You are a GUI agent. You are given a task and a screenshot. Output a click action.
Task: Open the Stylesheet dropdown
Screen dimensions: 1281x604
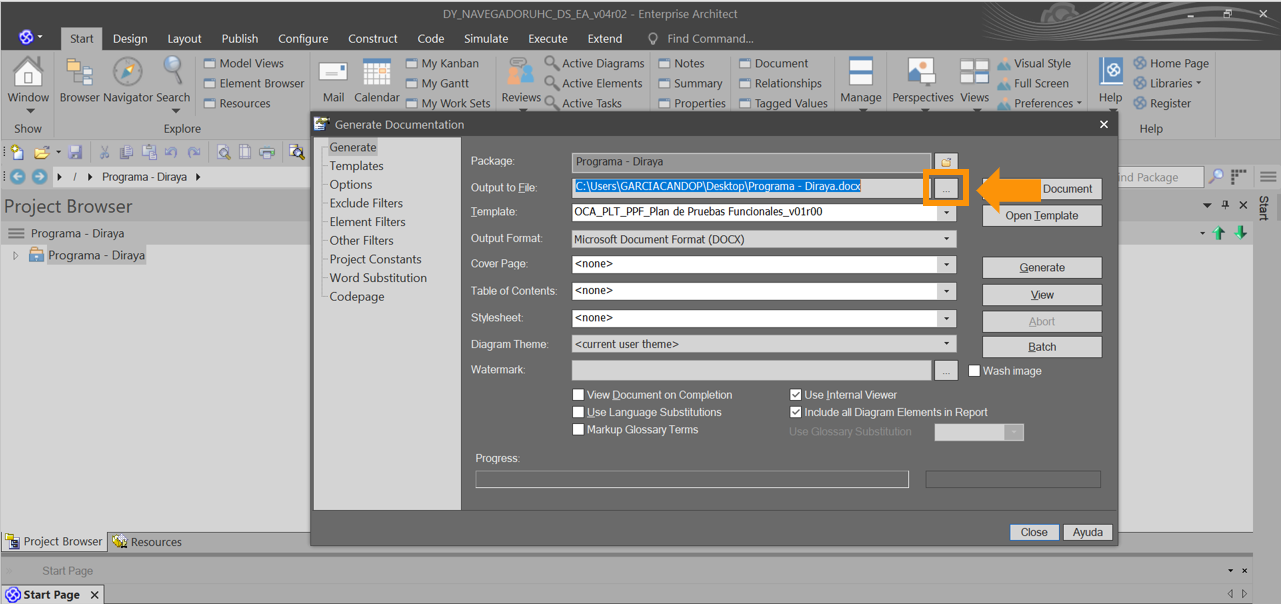point(946,318)
